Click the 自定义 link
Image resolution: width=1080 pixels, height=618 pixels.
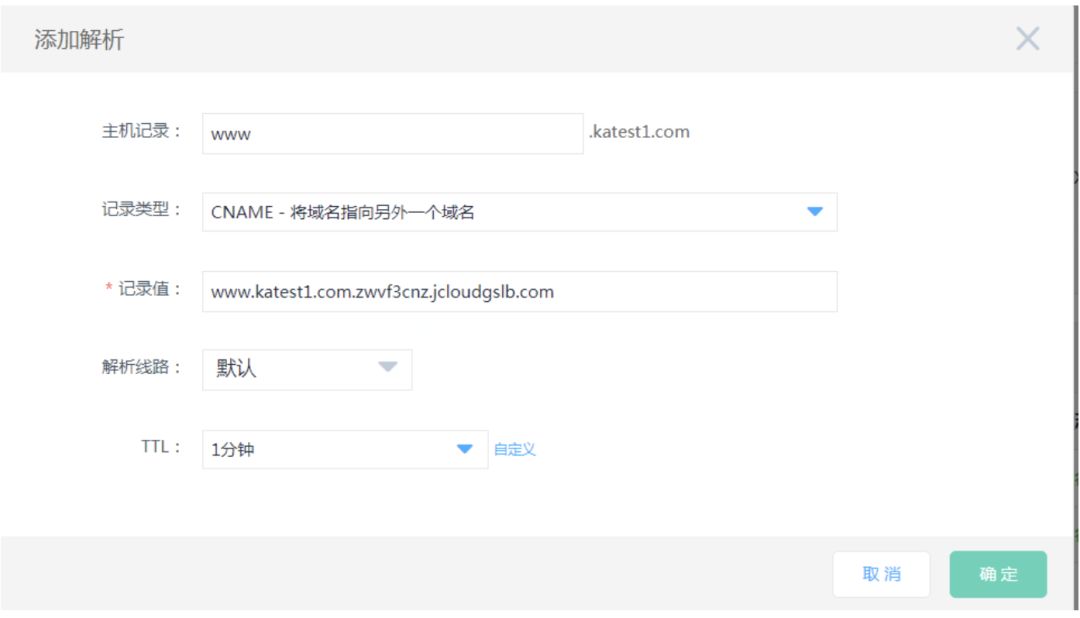pos(515,449)
